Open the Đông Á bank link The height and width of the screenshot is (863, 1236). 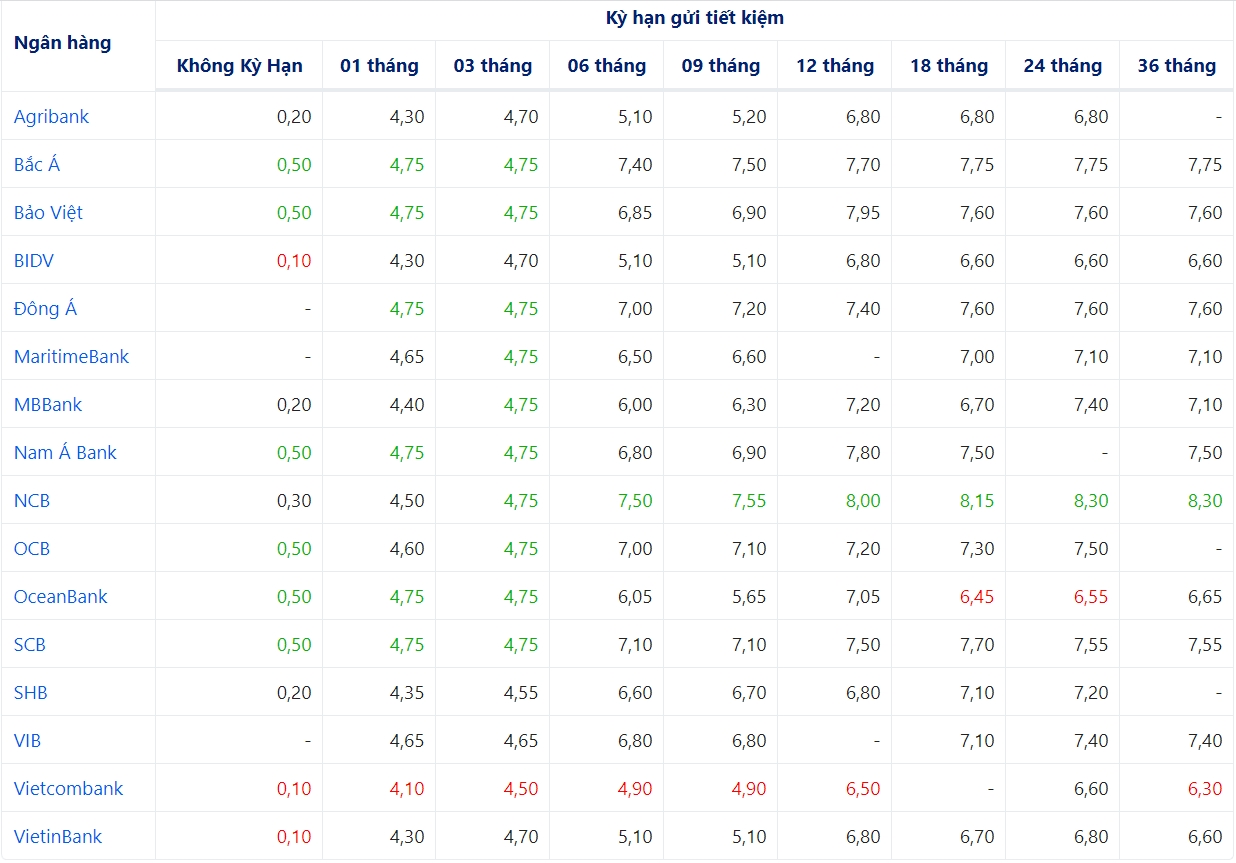(45, 309)
